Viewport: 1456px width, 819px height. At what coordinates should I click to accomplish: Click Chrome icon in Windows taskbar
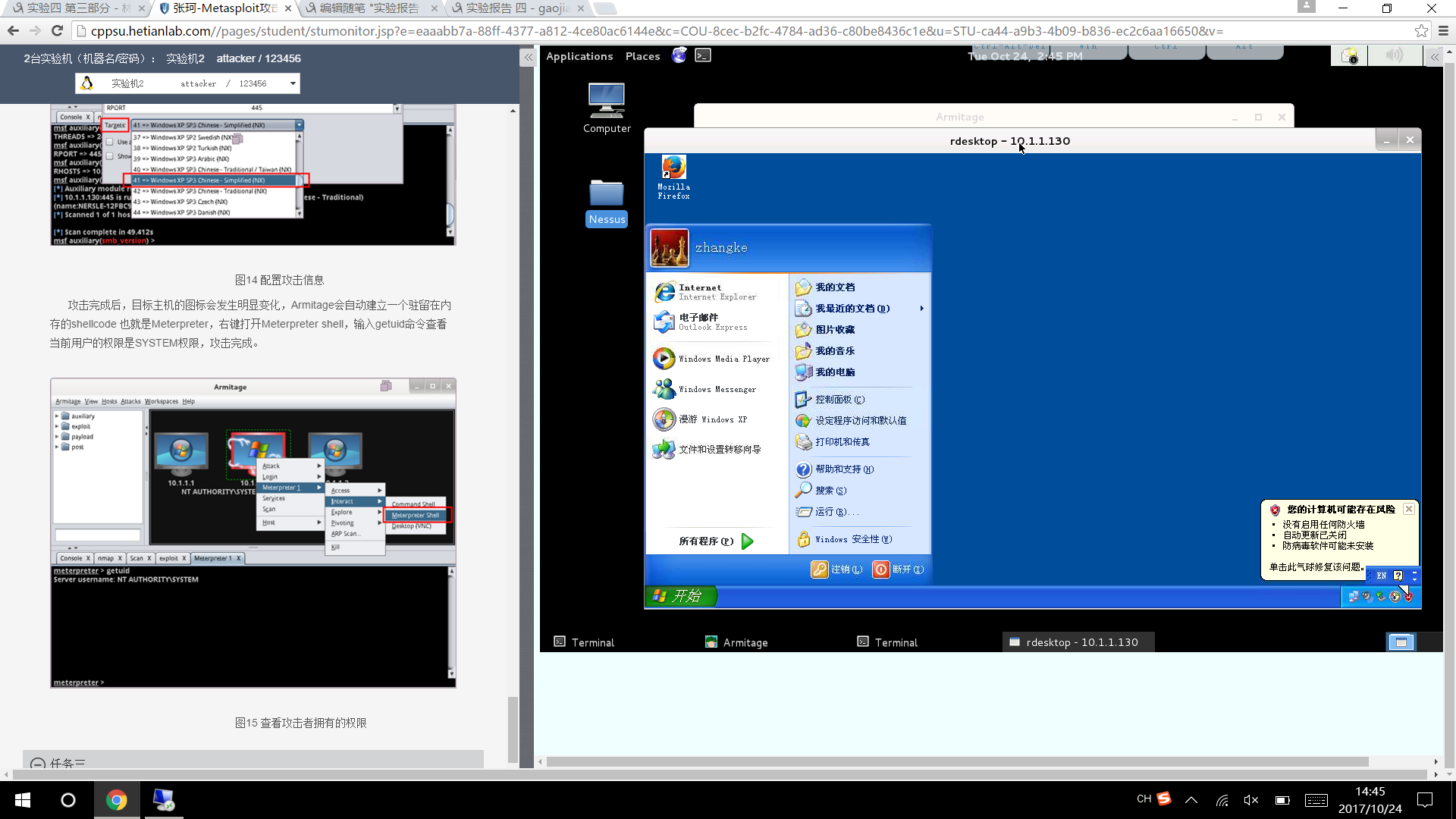point(116,800)
